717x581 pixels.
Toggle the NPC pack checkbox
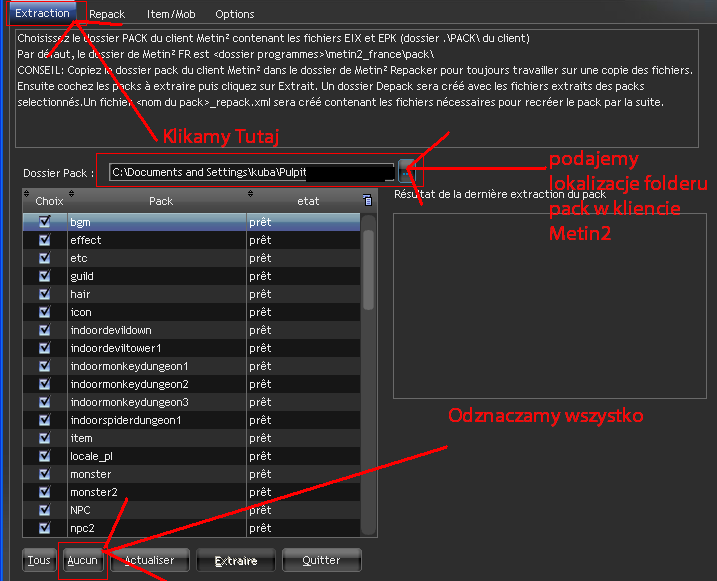coord(44,510)
